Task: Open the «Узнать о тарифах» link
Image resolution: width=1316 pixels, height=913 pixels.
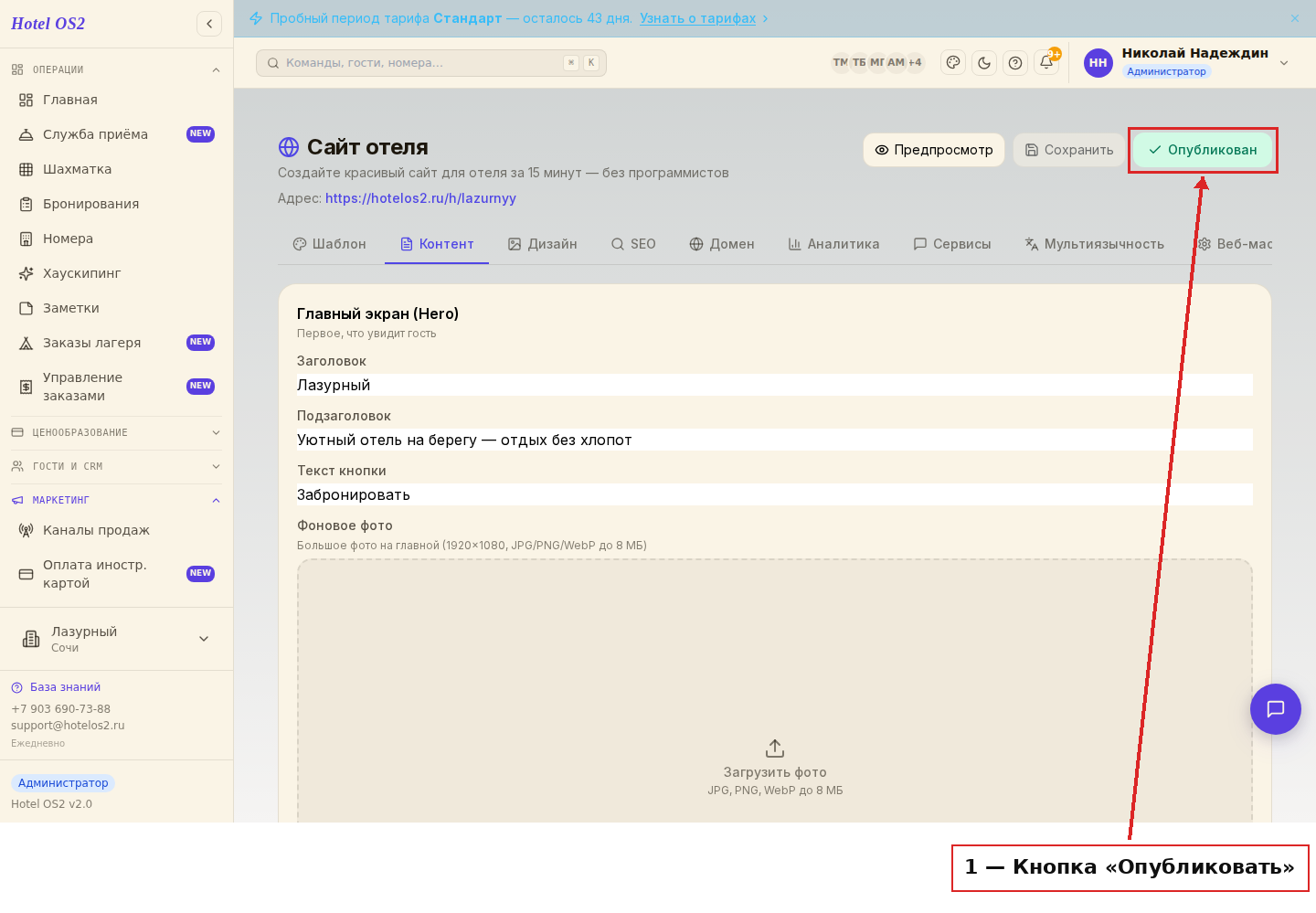Action: tap(698, 18)
